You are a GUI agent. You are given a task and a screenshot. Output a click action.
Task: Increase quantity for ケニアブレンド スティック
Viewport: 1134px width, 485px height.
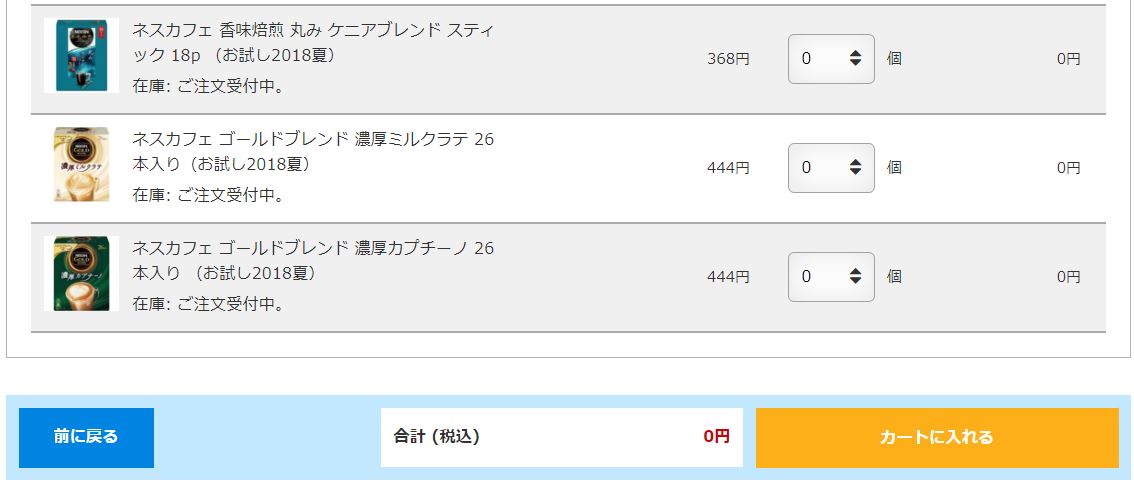856,54
